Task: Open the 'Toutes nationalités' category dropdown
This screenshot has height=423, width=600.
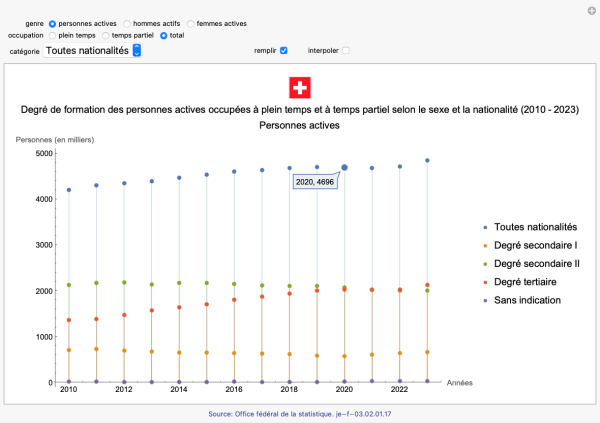Action: click(x=93, y=50)
